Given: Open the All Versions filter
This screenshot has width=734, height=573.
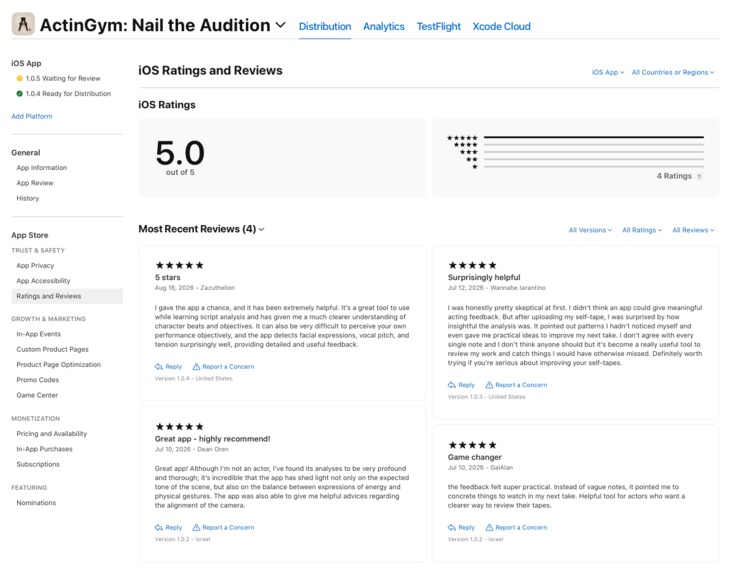Looking at the screenshot, I should point(590,230).
